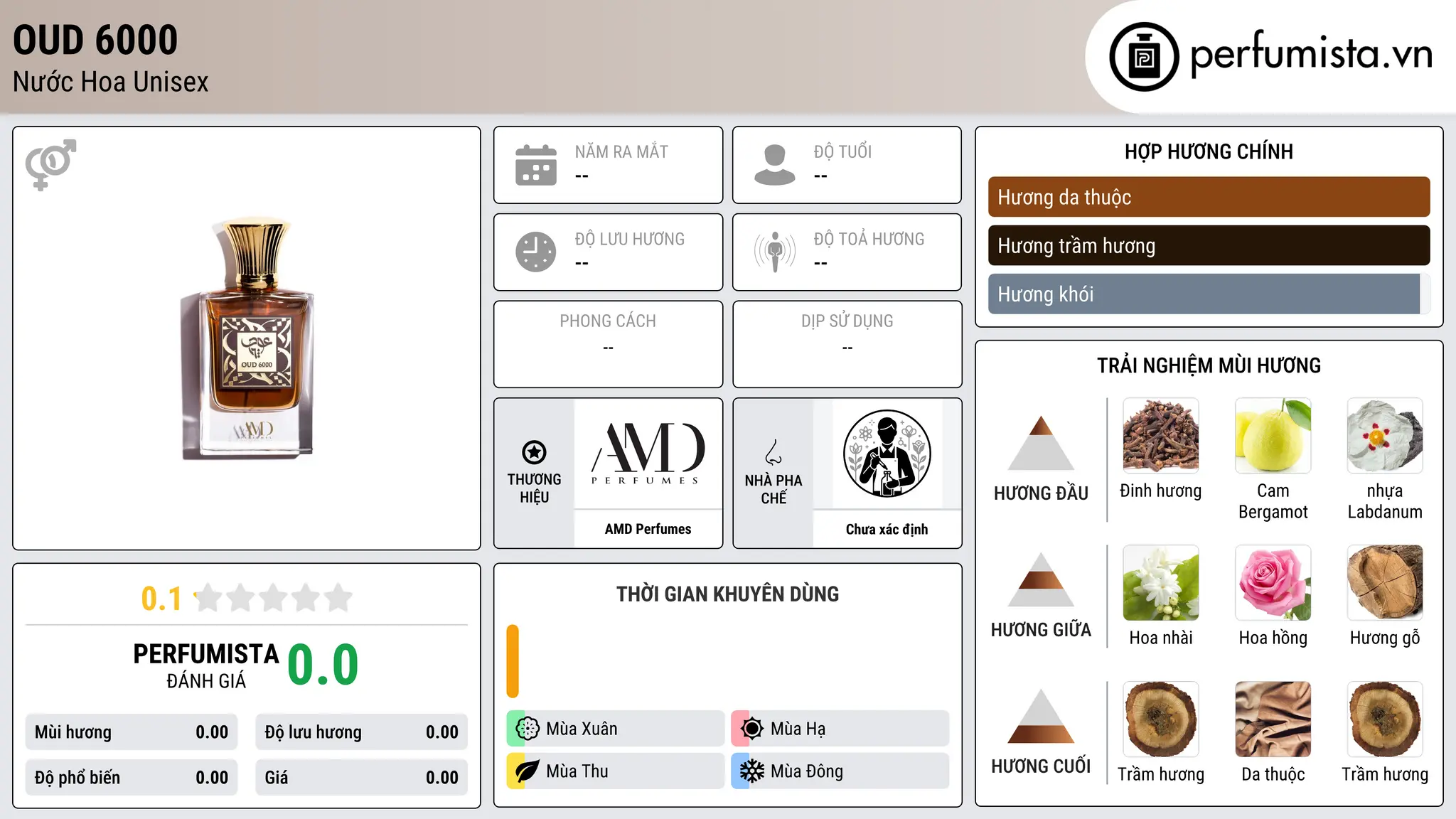Click the Hương Đầu pyramid icon
This screenshot has width=1456, height=819.
[x=1041, y=443]
